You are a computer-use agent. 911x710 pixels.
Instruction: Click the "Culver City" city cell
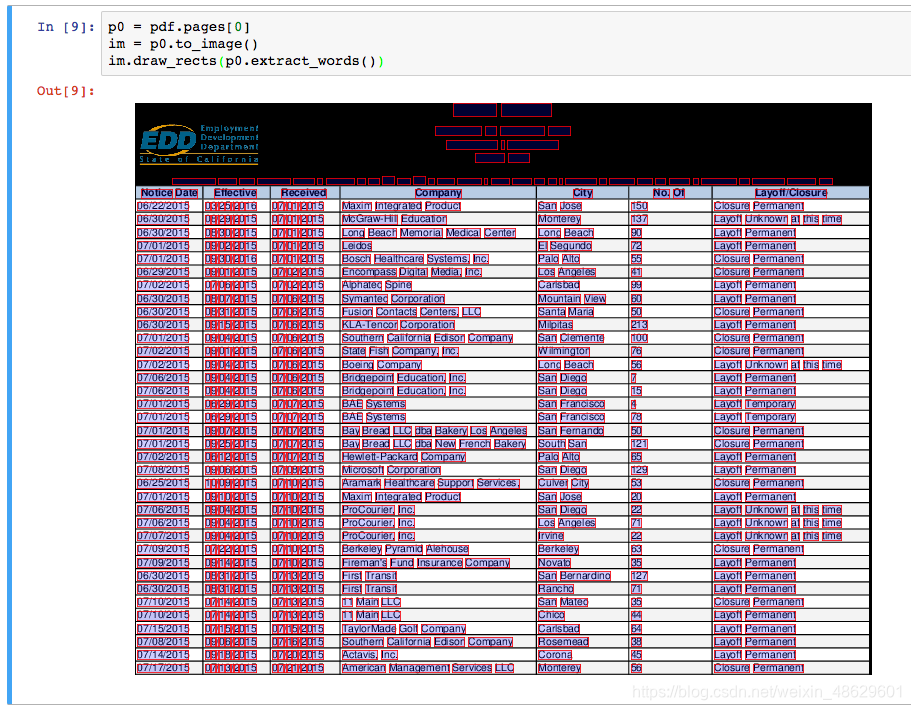click(x=564, y=483)
